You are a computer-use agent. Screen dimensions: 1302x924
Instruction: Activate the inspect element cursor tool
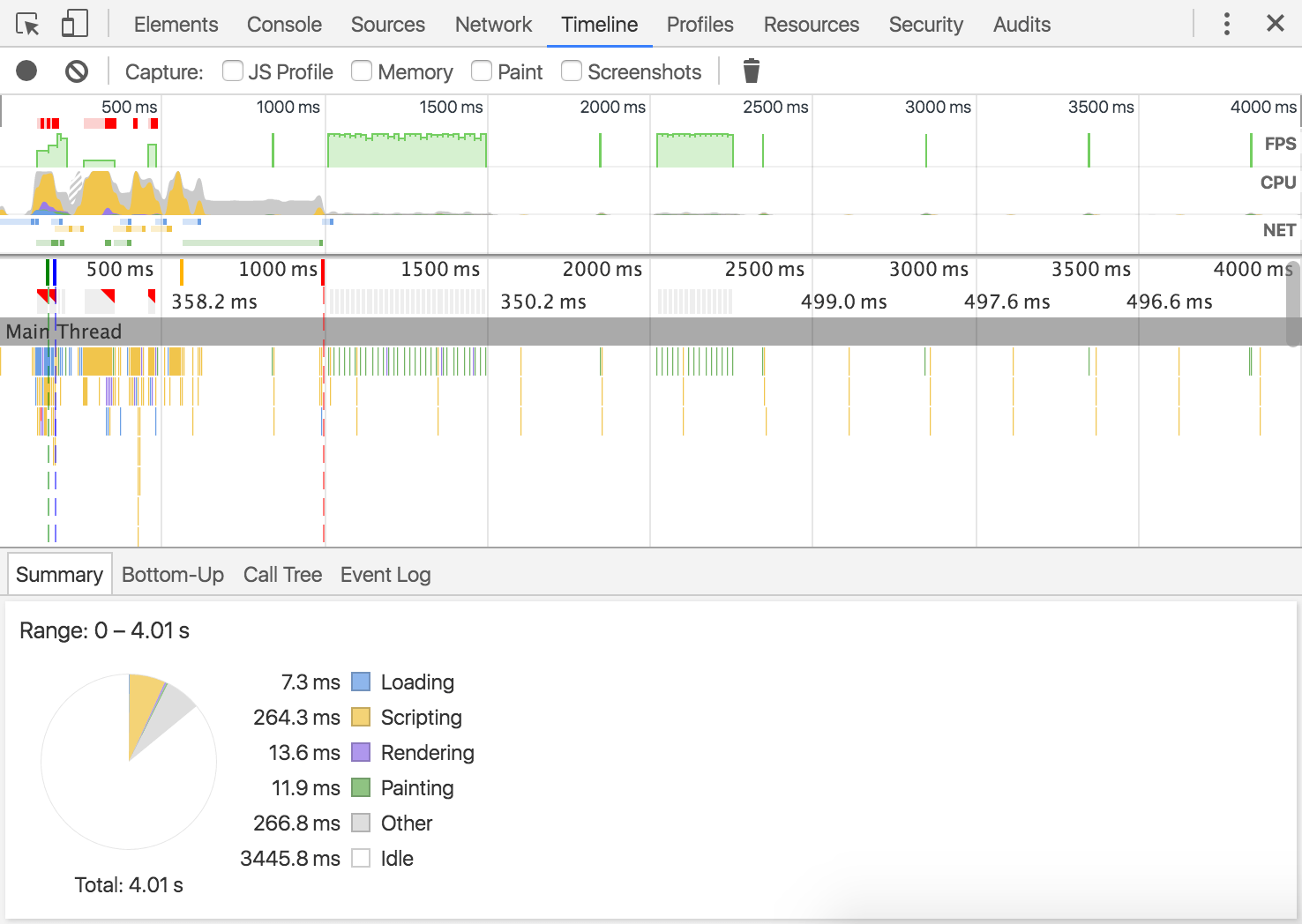point(28,24)
